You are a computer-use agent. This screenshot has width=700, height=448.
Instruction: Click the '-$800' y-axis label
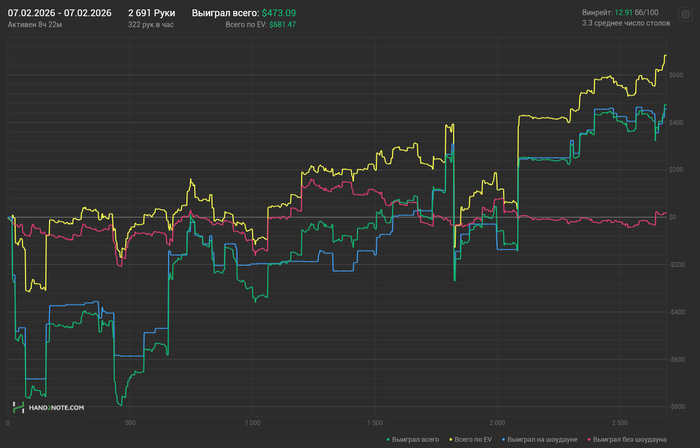676,407
